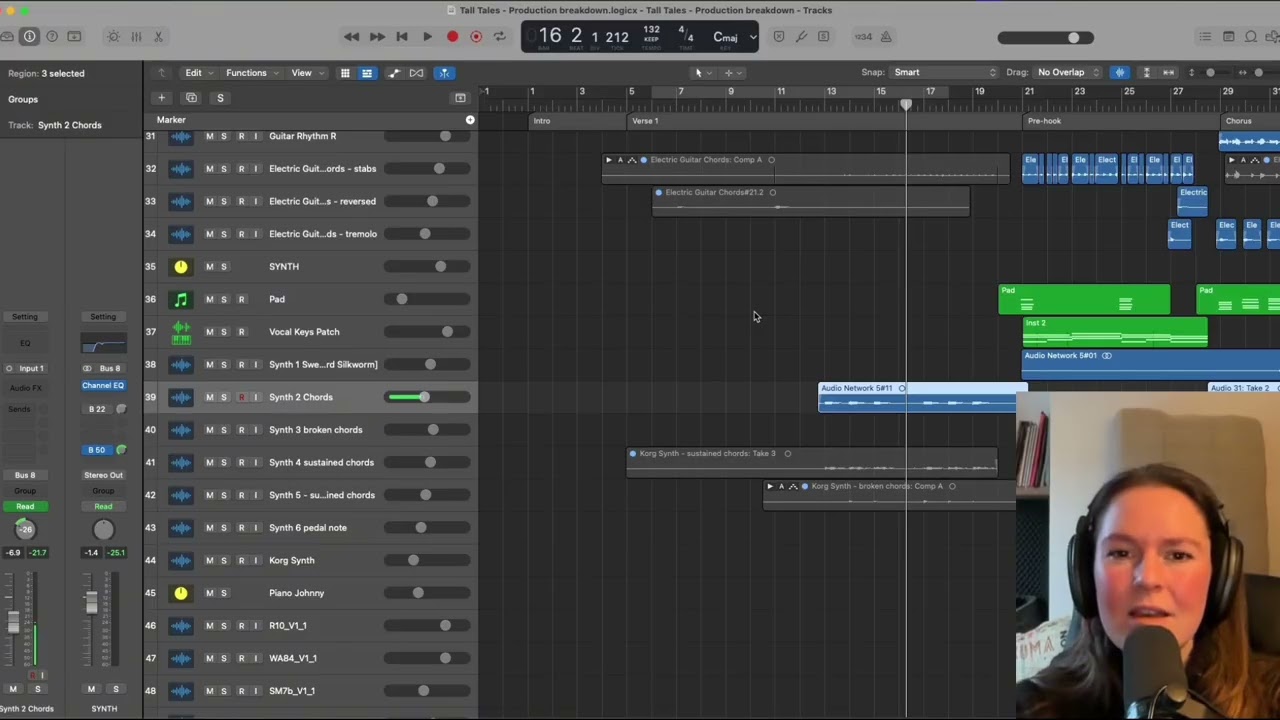The width and height of the screenshot is (1280, 720).
Task: Click the Fast Forward transport button
Action: (x=377, y=37)
